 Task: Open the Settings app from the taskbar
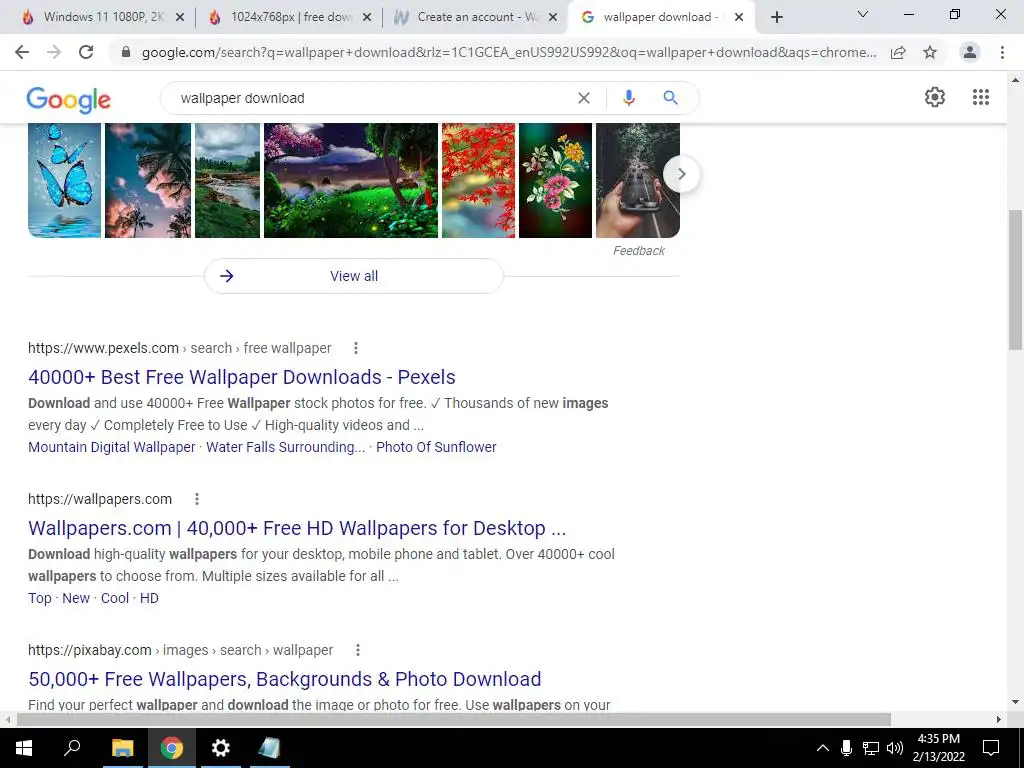coord(221,748)
